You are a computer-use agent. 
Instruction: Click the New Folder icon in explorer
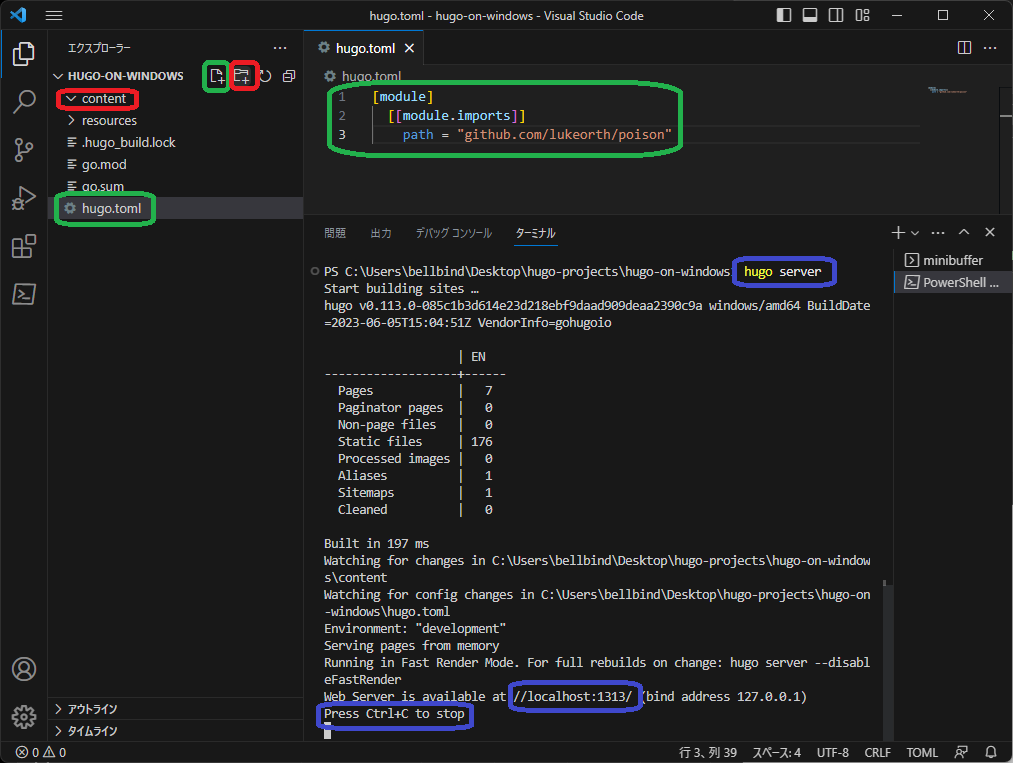tap(242, 76)
